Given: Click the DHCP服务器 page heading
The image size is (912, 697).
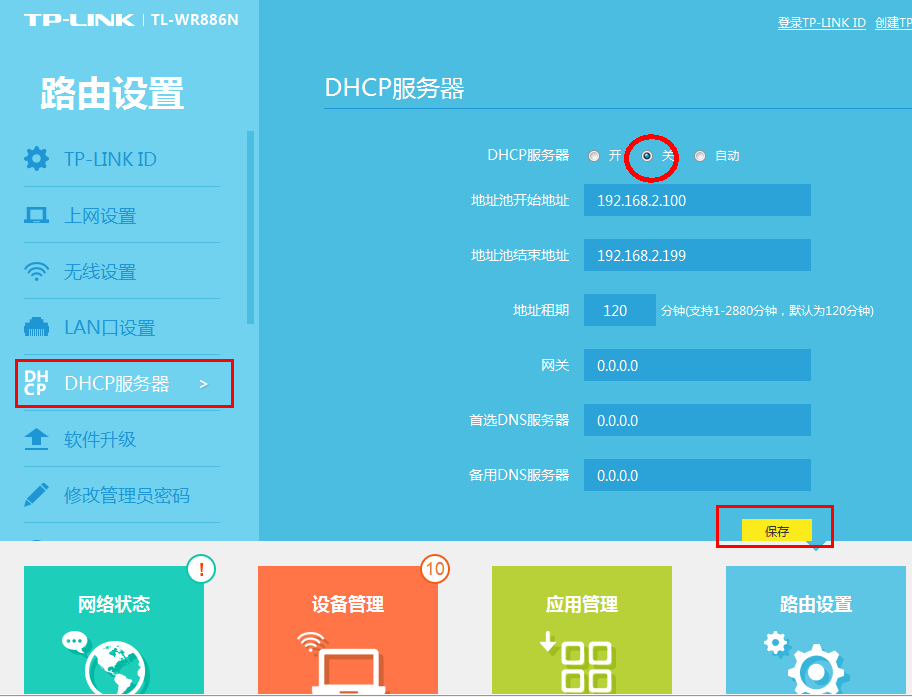Looking at the screenshot, I should coord(394,88).
